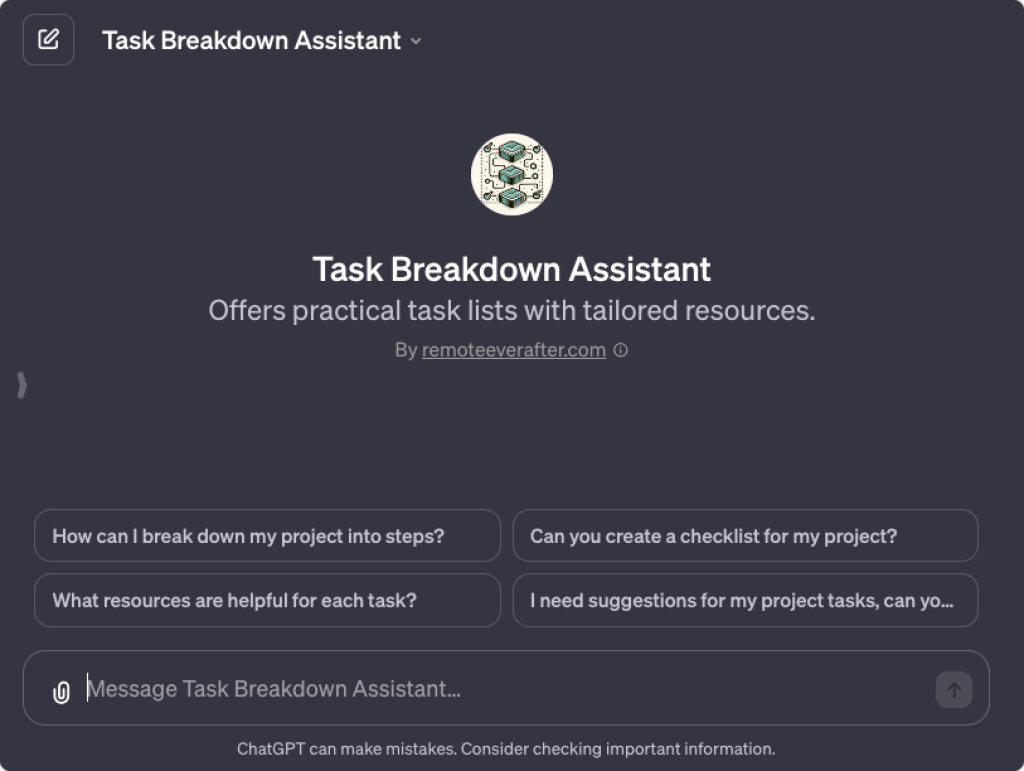The image size is (1024, 771).
Task: Expand the collapsed sidebar using the left edge chevron
Action: point(20,386)
